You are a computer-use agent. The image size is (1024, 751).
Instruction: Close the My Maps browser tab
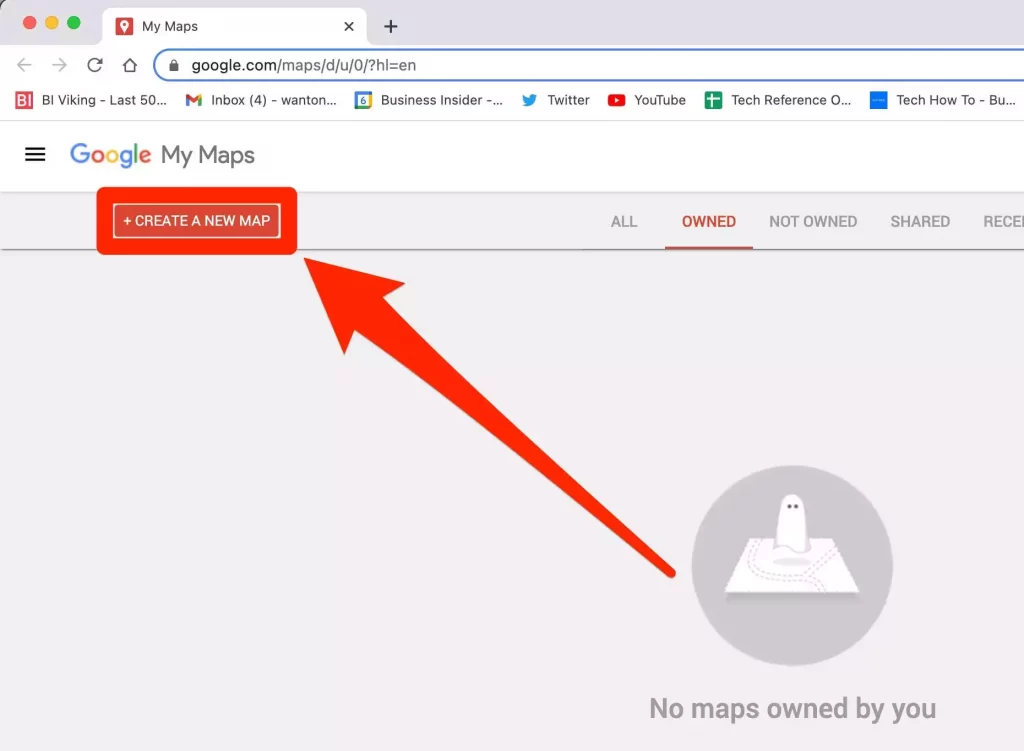(349, 26)
